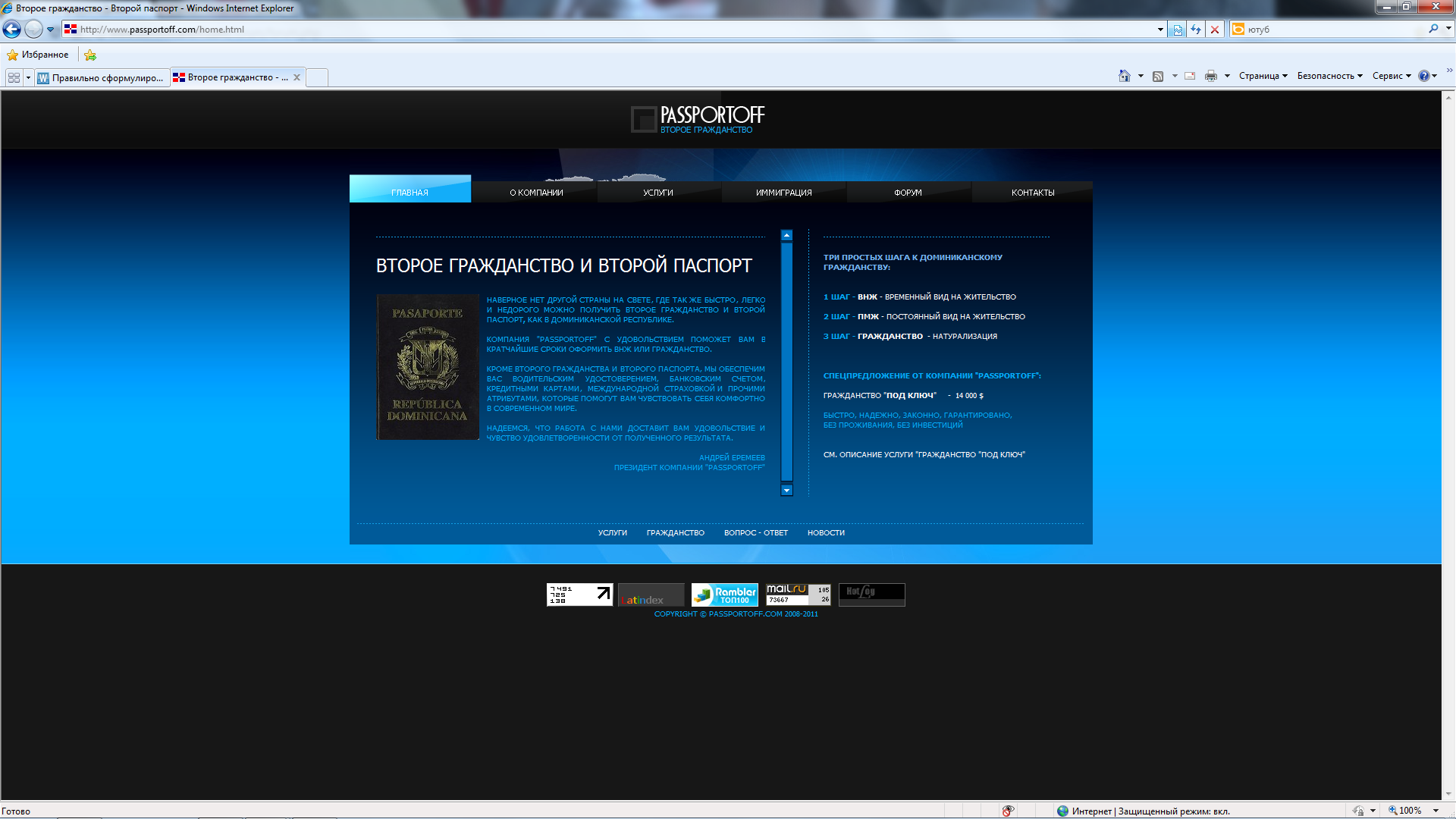1456x819 pixels.
Task: Open the КОНТАКТЫ navigation tab
Action: (x=1033, y=193)
